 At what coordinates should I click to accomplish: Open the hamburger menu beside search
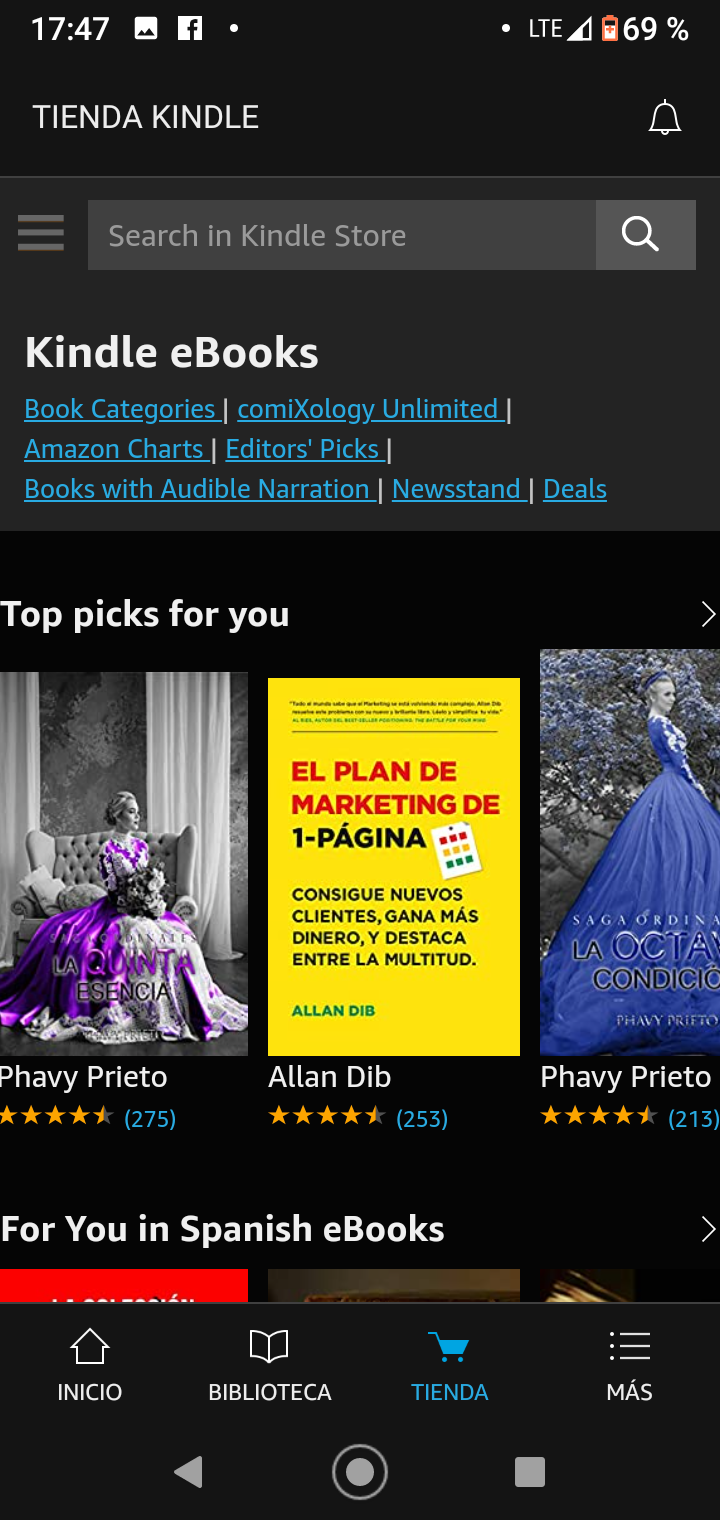(x=41, y=234)
